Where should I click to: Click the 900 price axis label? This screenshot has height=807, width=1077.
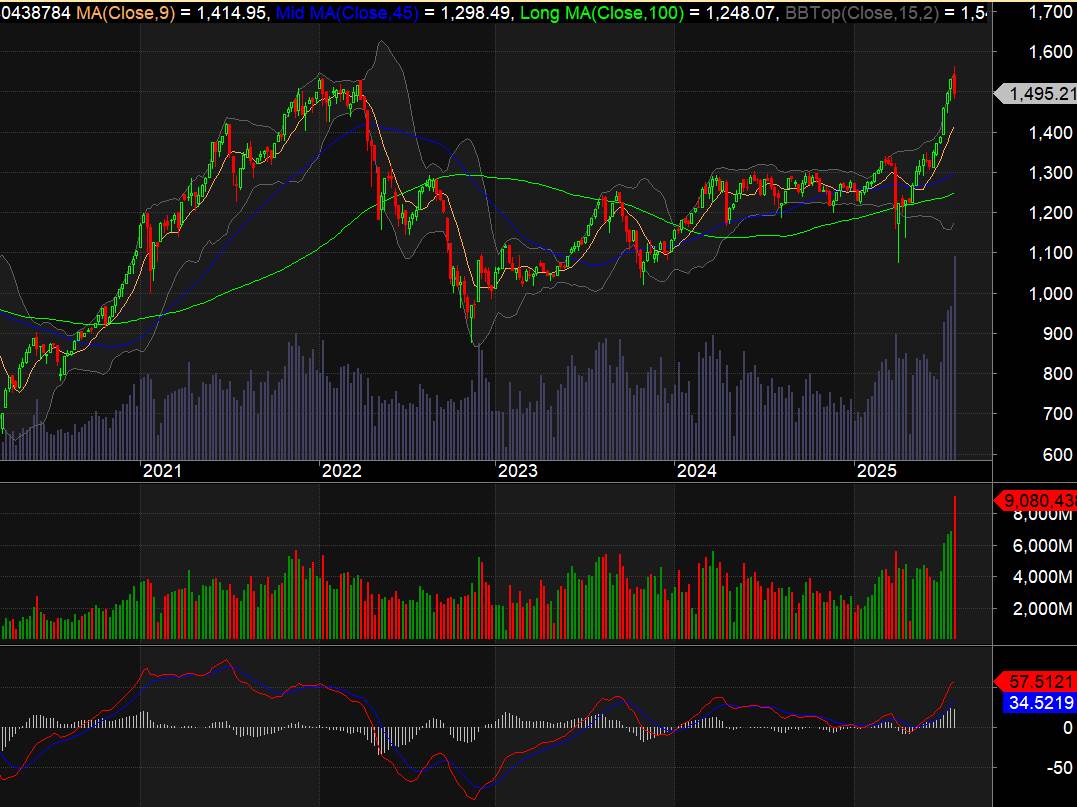(1056, 334)
